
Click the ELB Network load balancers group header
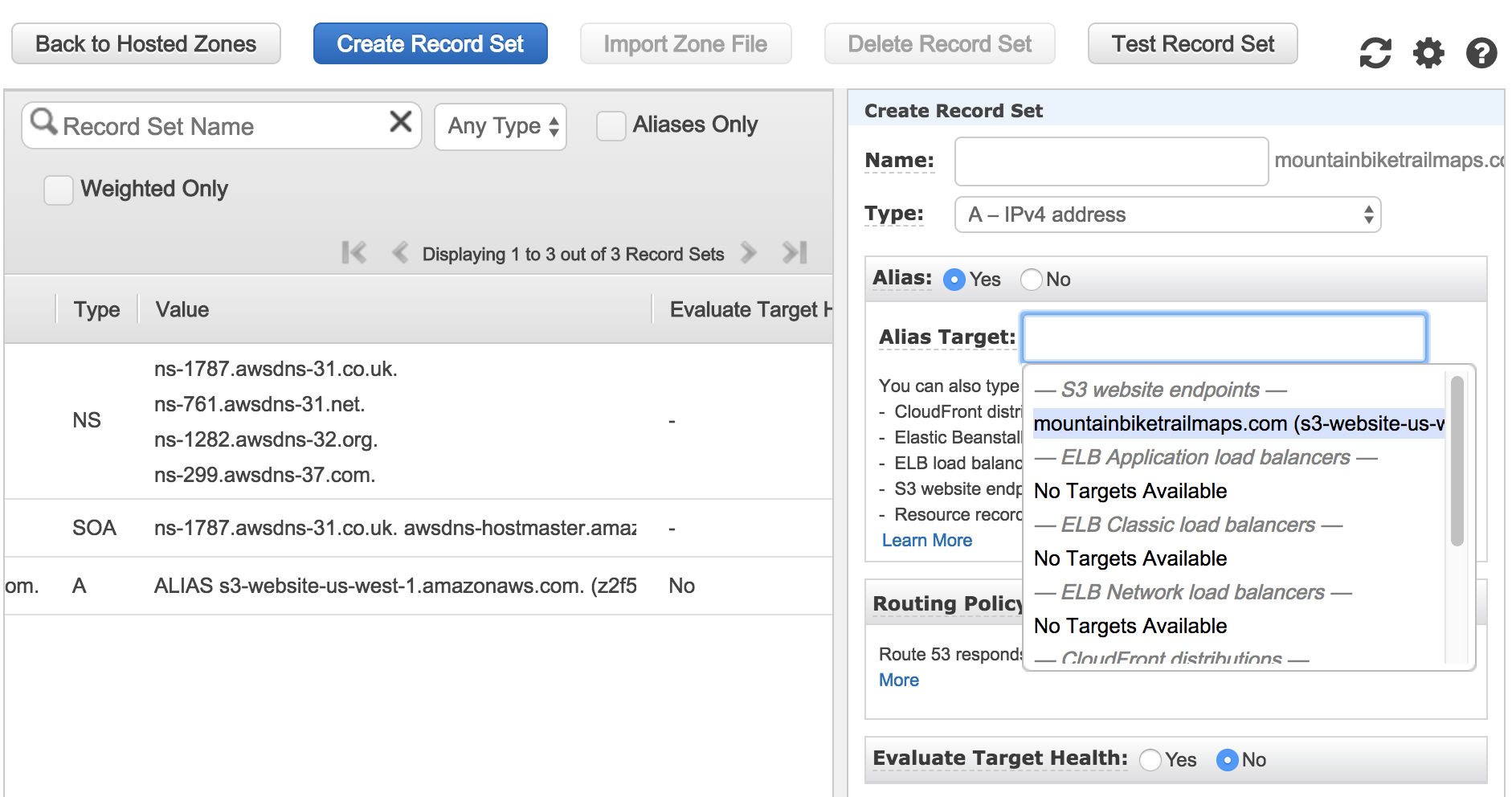point(1193,592)
